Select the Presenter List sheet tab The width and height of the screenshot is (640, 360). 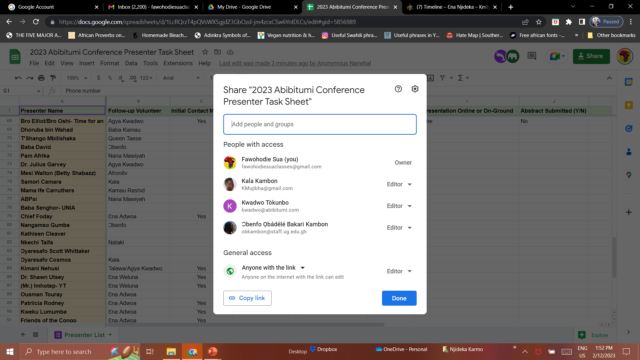[x=83, y=335]
